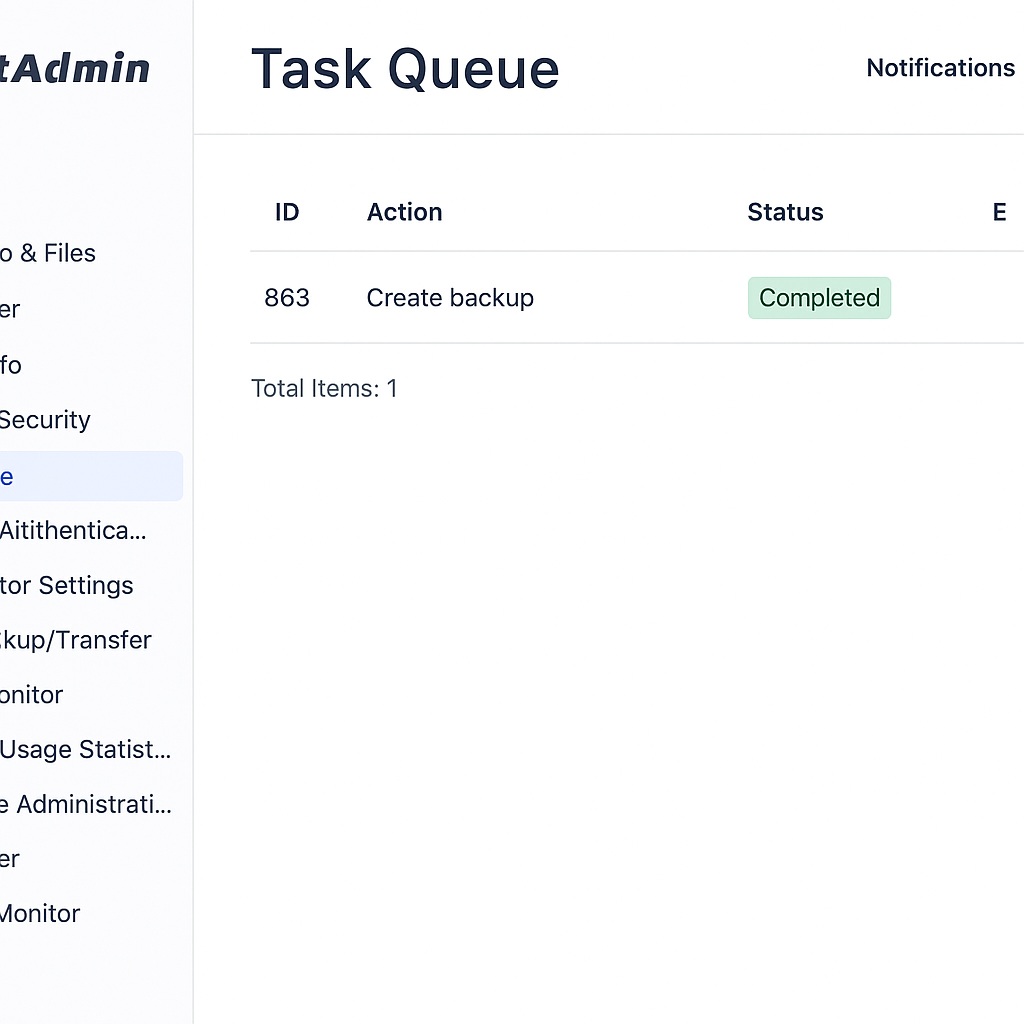1024x1024 pixels.
Task: Click the DirectAdmin logo in the sidebar
Action: [75, 69]
